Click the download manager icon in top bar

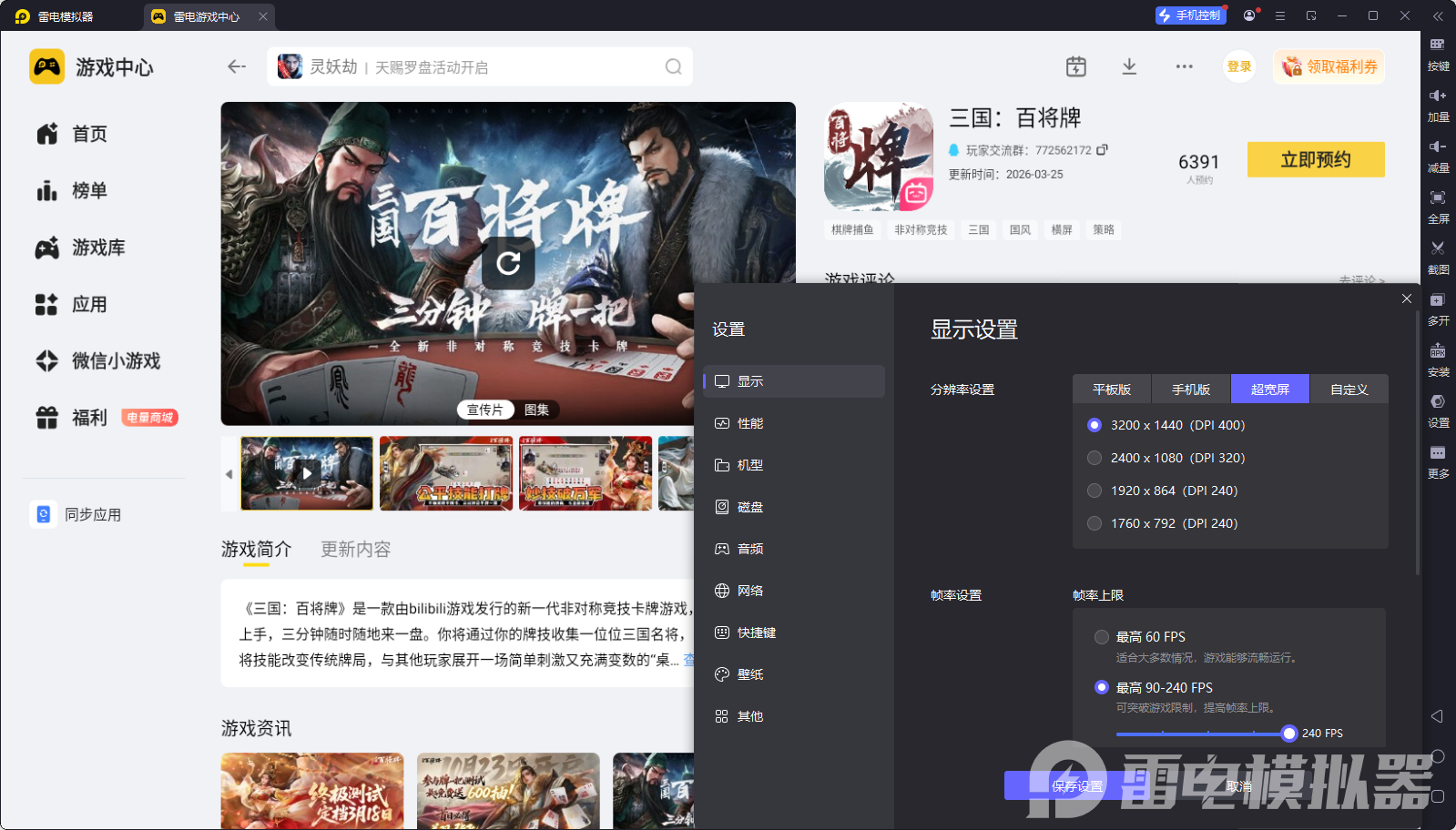1129,66
